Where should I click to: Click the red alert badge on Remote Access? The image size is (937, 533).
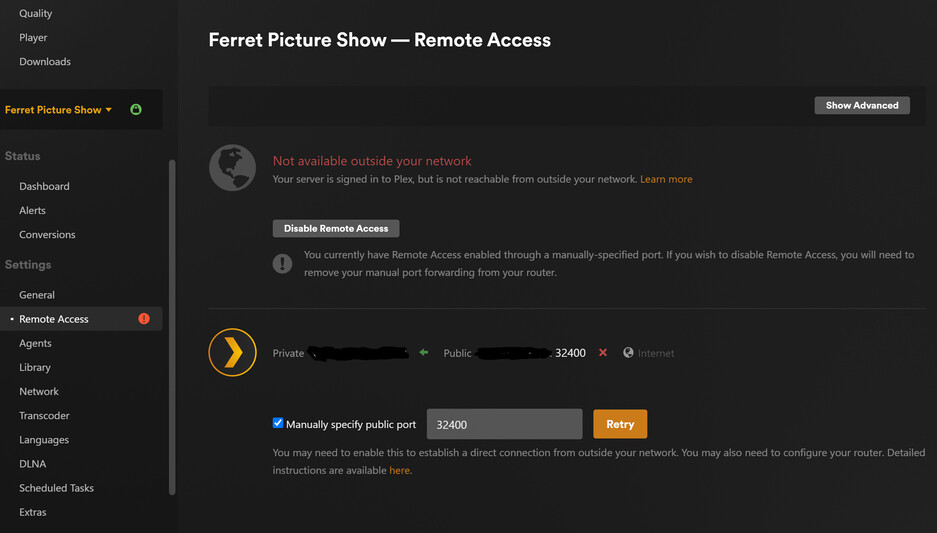(x=144, y=319)
